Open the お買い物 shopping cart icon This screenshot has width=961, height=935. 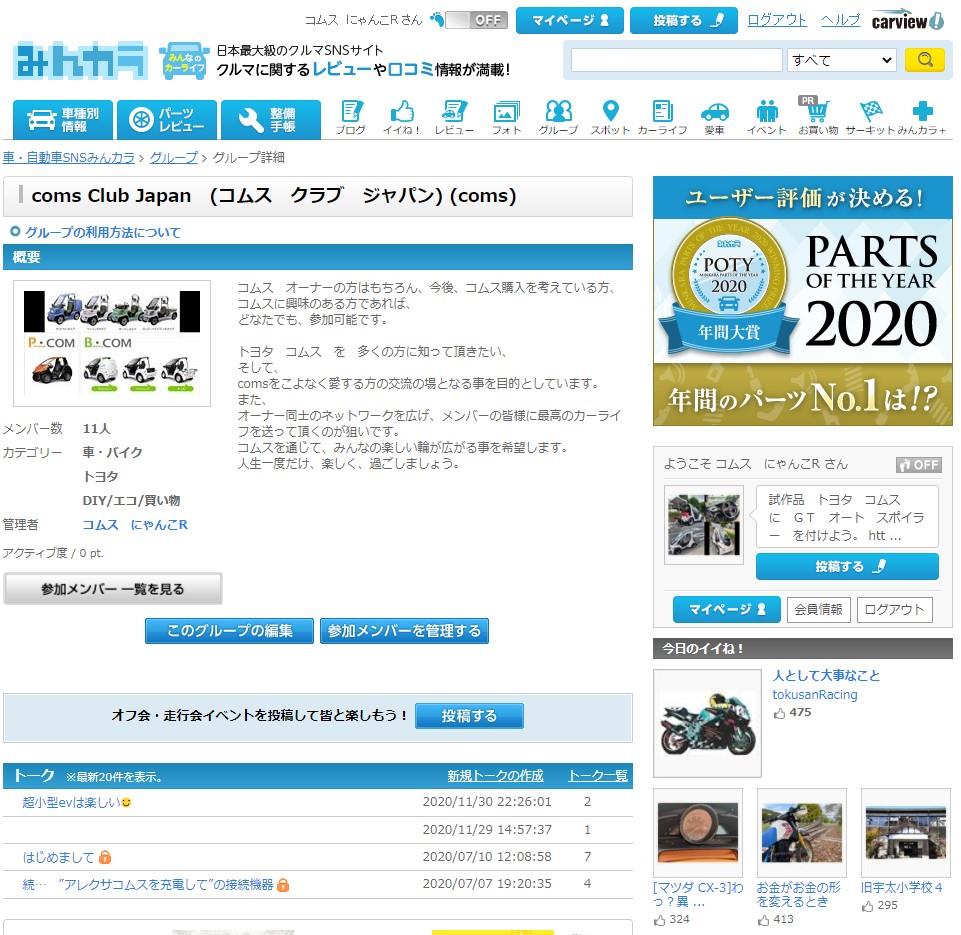click(x=818, y=116)
